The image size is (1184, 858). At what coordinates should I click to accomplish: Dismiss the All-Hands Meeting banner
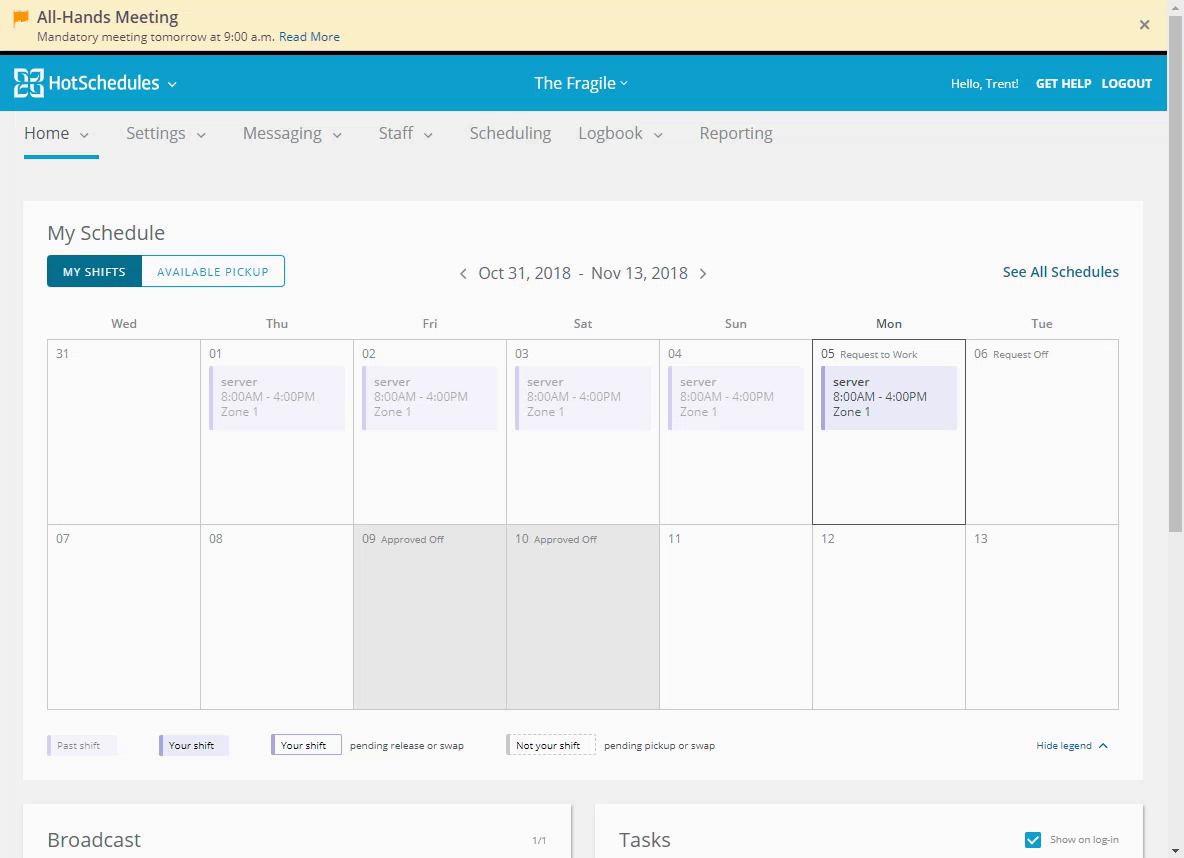[1144, 25]
